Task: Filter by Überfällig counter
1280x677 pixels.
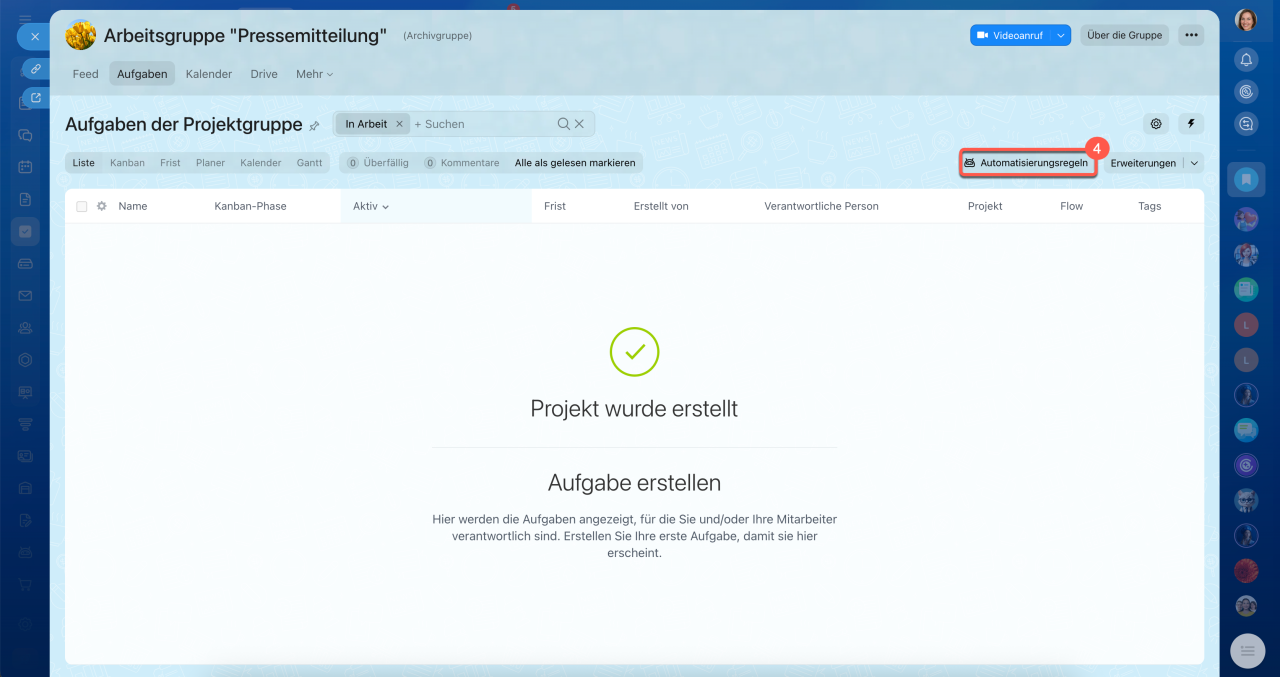Action: (378, 163)
